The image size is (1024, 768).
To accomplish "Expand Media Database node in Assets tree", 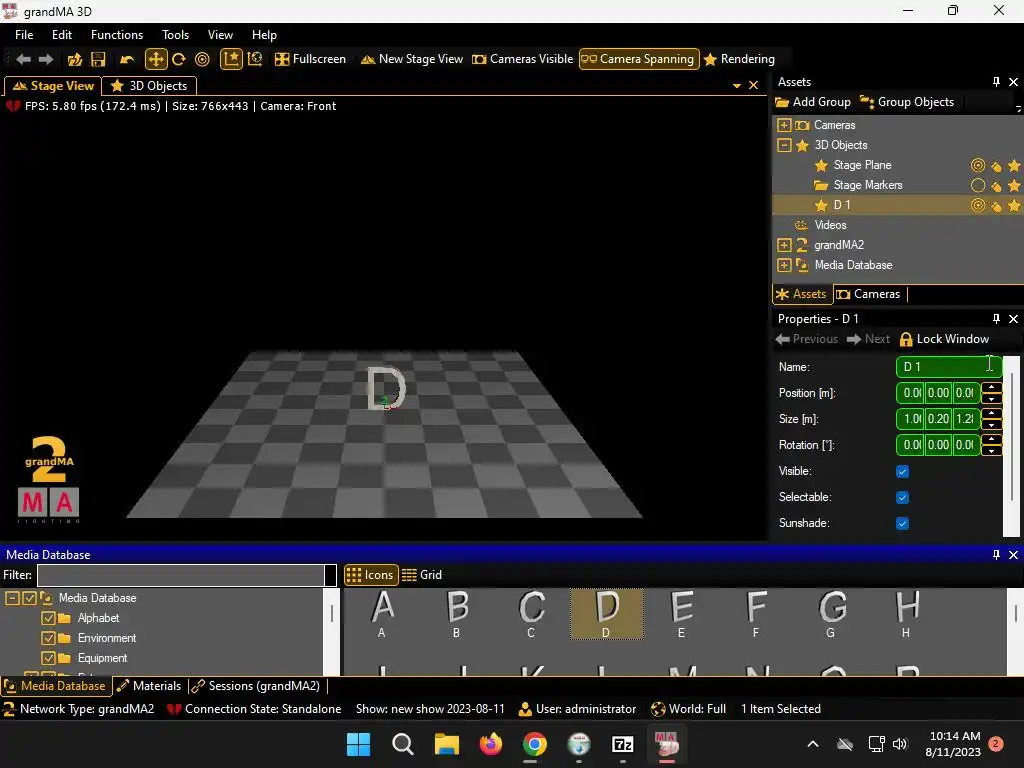I will tap(784, 266).
